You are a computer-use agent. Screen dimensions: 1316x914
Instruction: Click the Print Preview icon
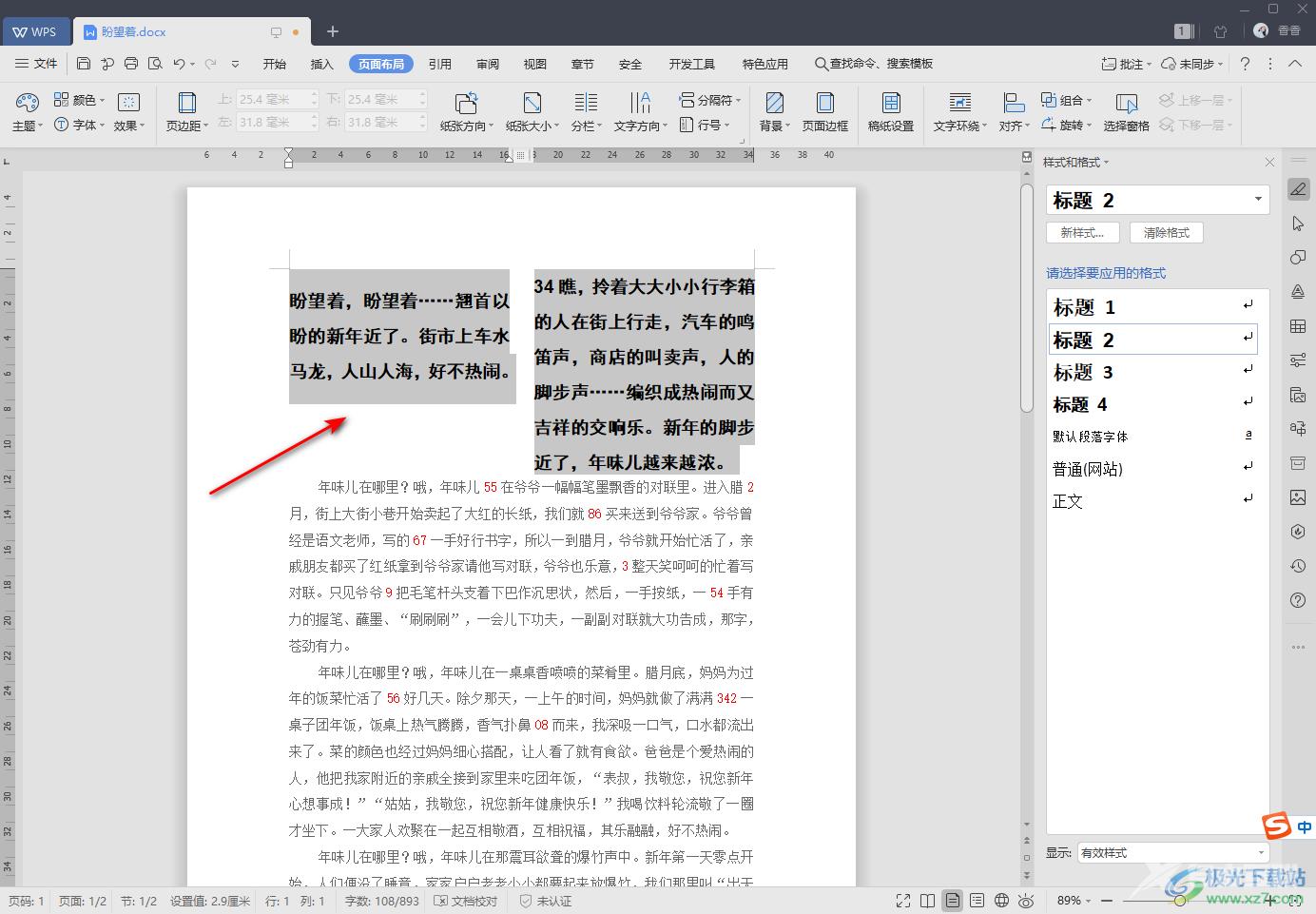(155, 64)
